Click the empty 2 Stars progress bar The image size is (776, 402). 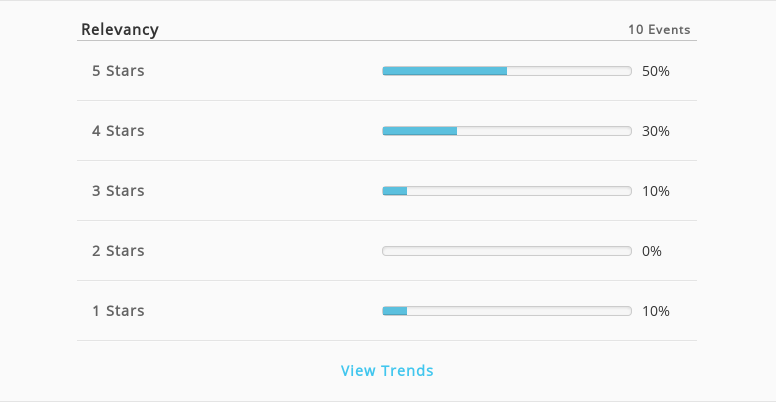point(507,251)
